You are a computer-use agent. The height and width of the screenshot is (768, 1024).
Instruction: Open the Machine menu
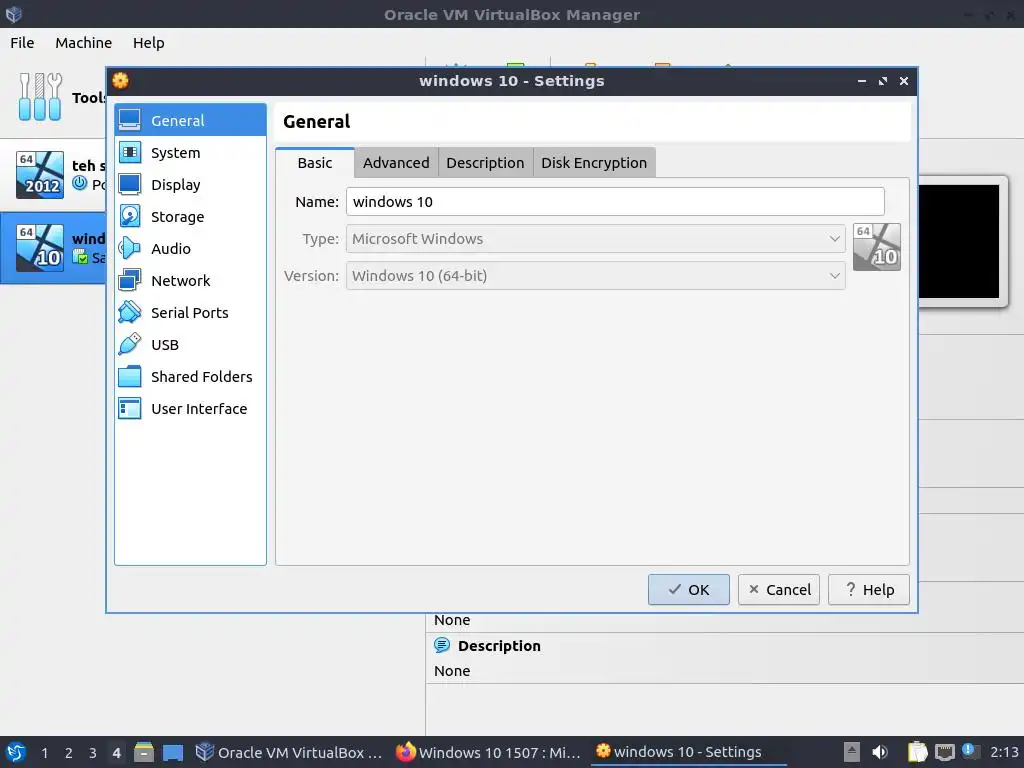click(84, 42)
